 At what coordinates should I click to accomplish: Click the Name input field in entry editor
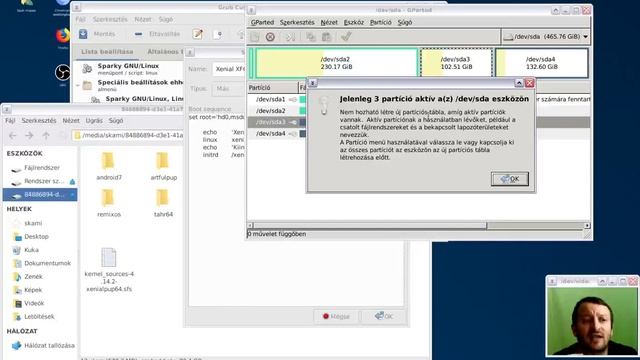point(229,69)
